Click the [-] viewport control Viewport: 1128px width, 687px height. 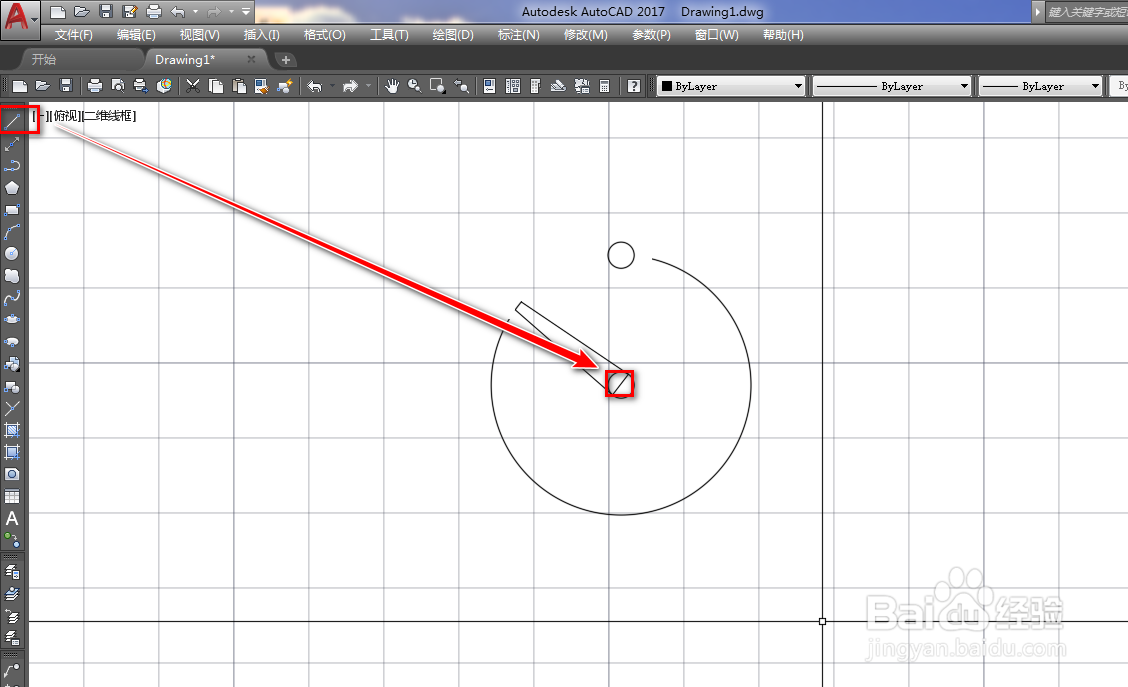click(40, 116)
